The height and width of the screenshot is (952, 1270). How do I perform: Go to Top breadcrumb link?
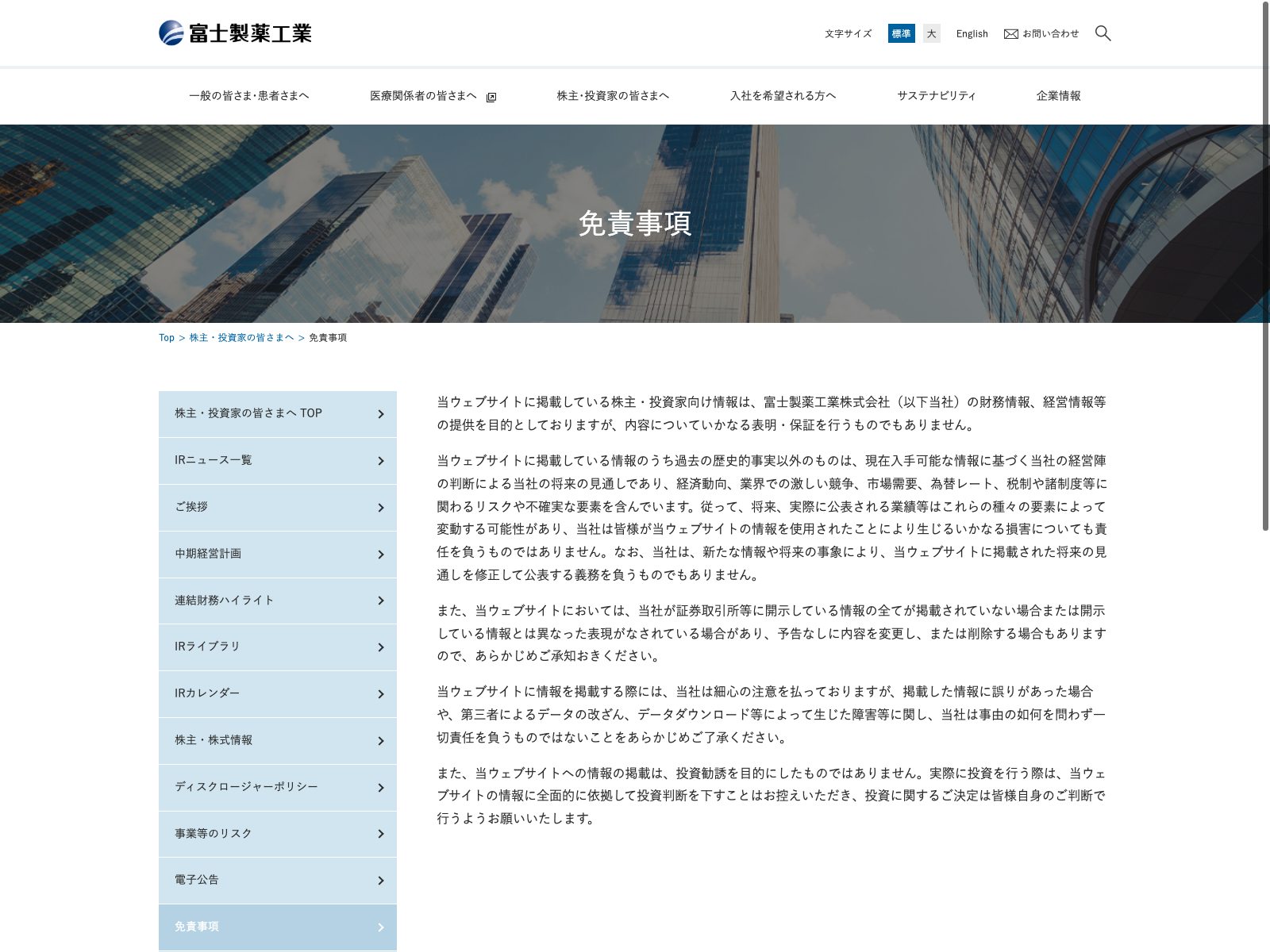point(166,338)
